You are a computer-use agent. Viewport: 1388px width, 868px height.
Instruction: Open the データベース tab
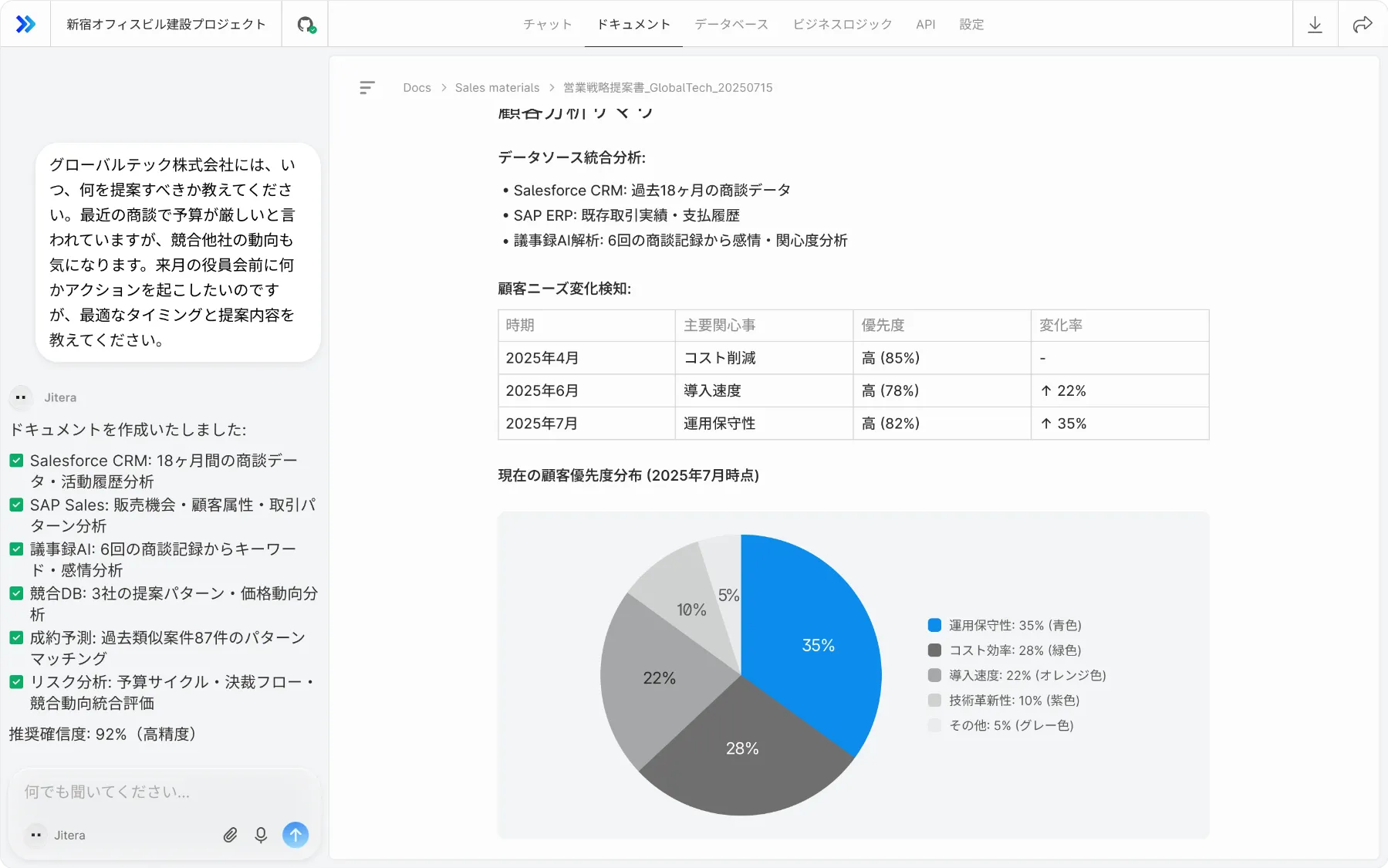(731, 25)
